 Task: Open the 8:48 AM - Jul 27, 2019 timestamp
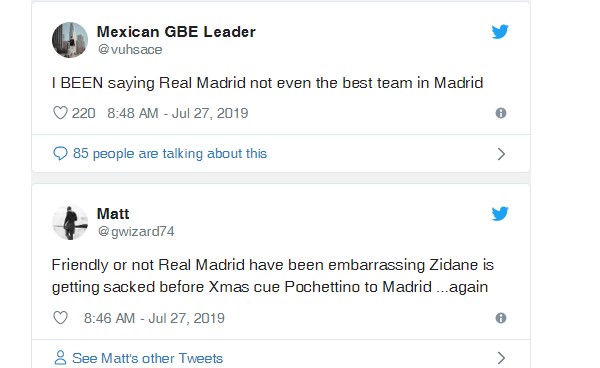tap(178, 113)
